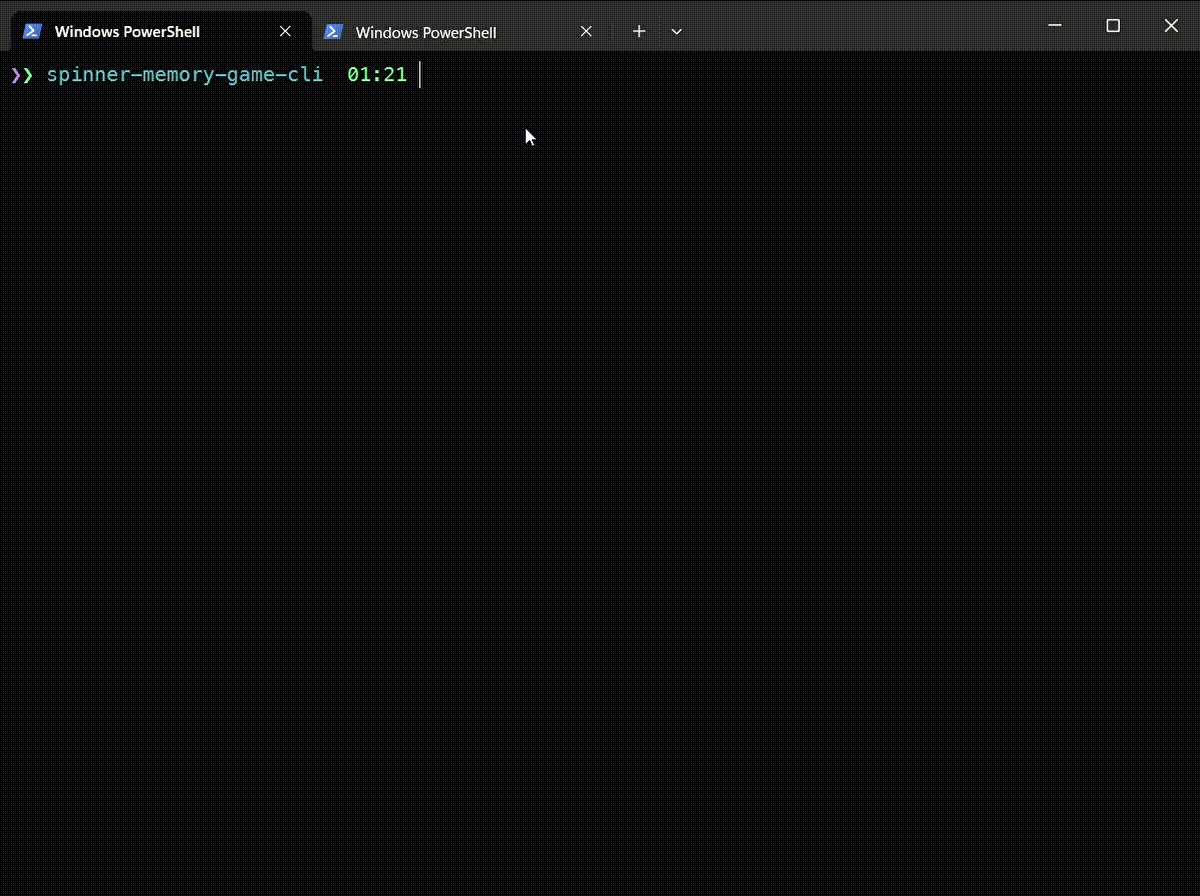1200x896 pixels.
Task: Close the second Windows PowerShell tab
Action: coord(586,32)
